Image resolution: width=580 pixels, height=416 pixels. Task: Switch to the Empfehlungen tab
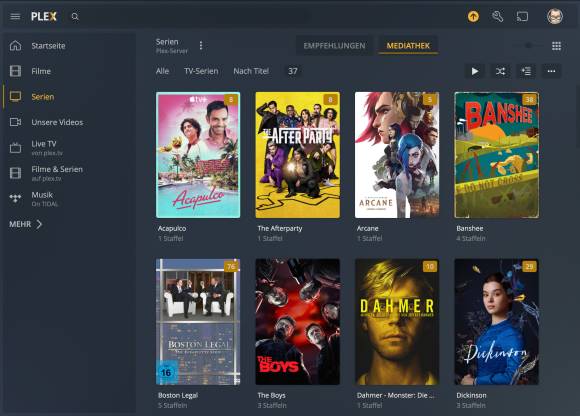click(x=334, y=46)
